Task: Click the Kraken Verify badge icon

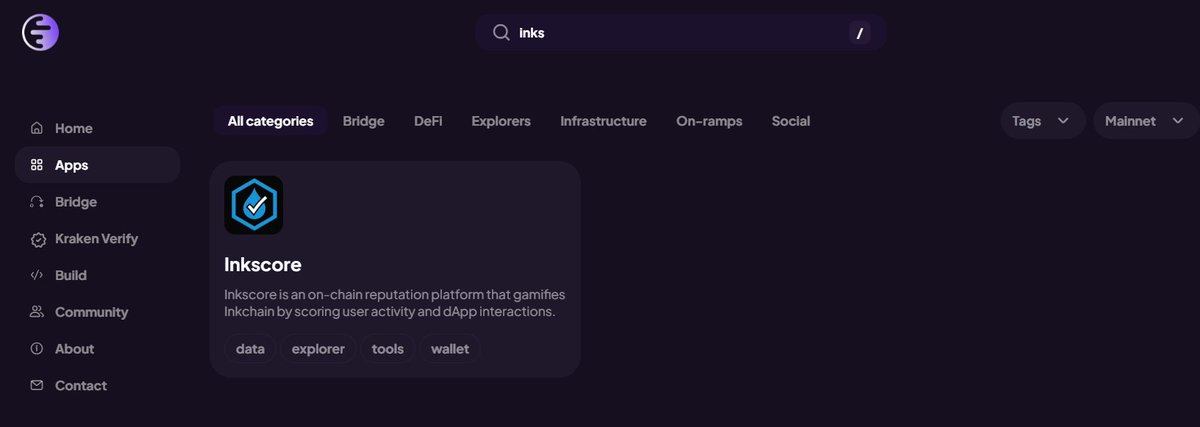Action: (x=37, y=239)
